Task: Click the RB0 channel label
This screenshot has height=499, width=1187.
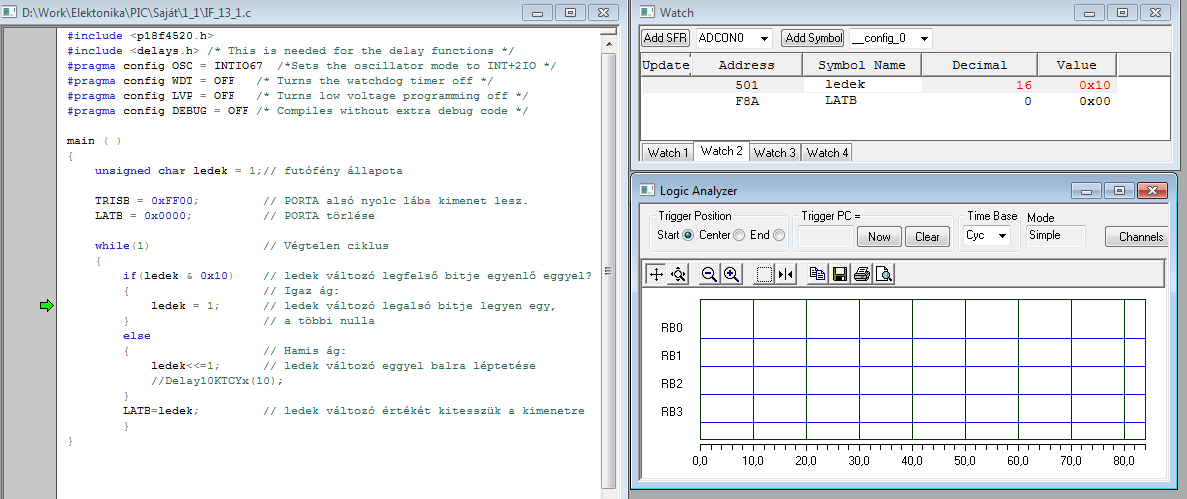Action: click(671, 328)
